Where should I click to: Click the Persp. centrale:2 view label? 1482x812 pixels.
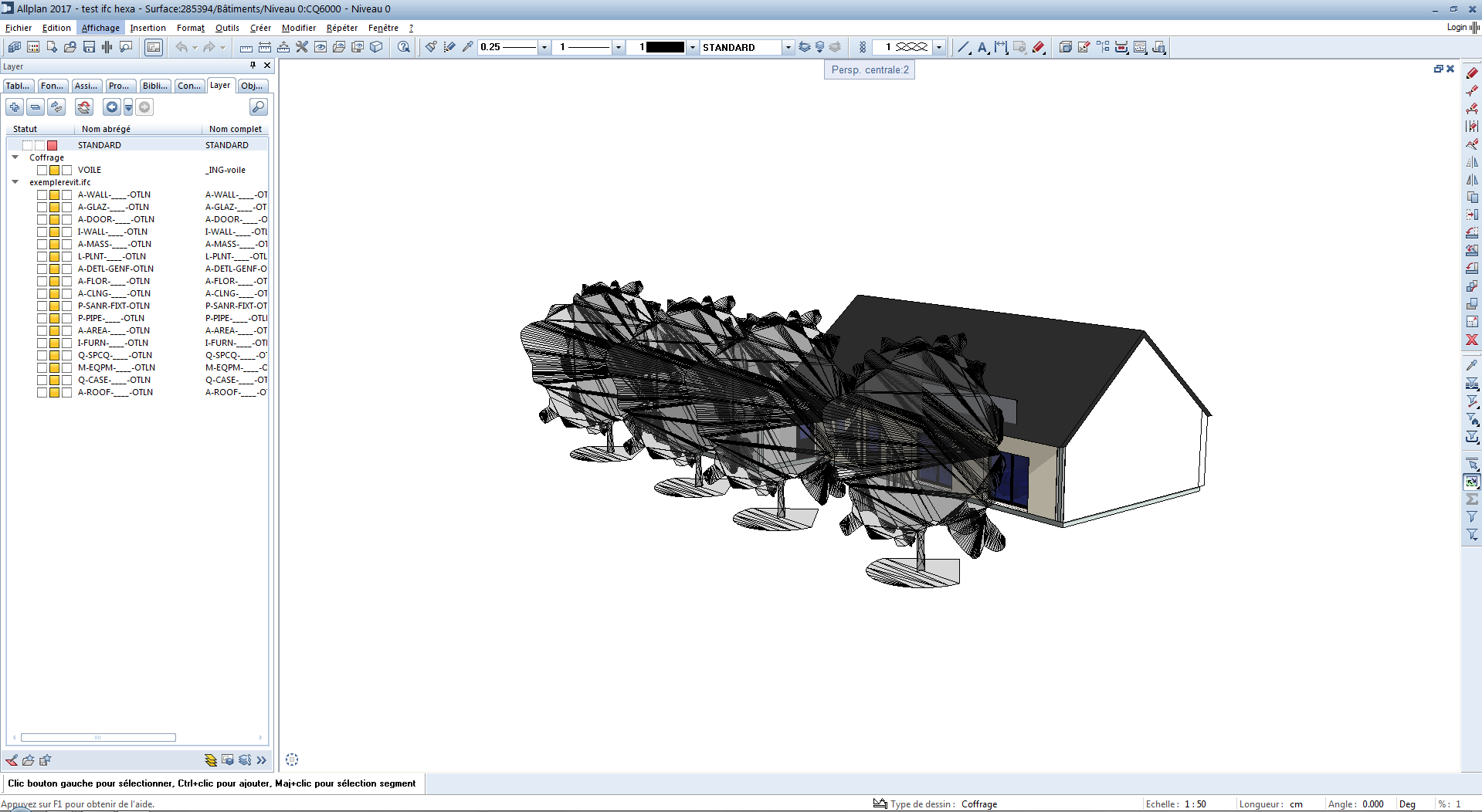coord(870,69)
